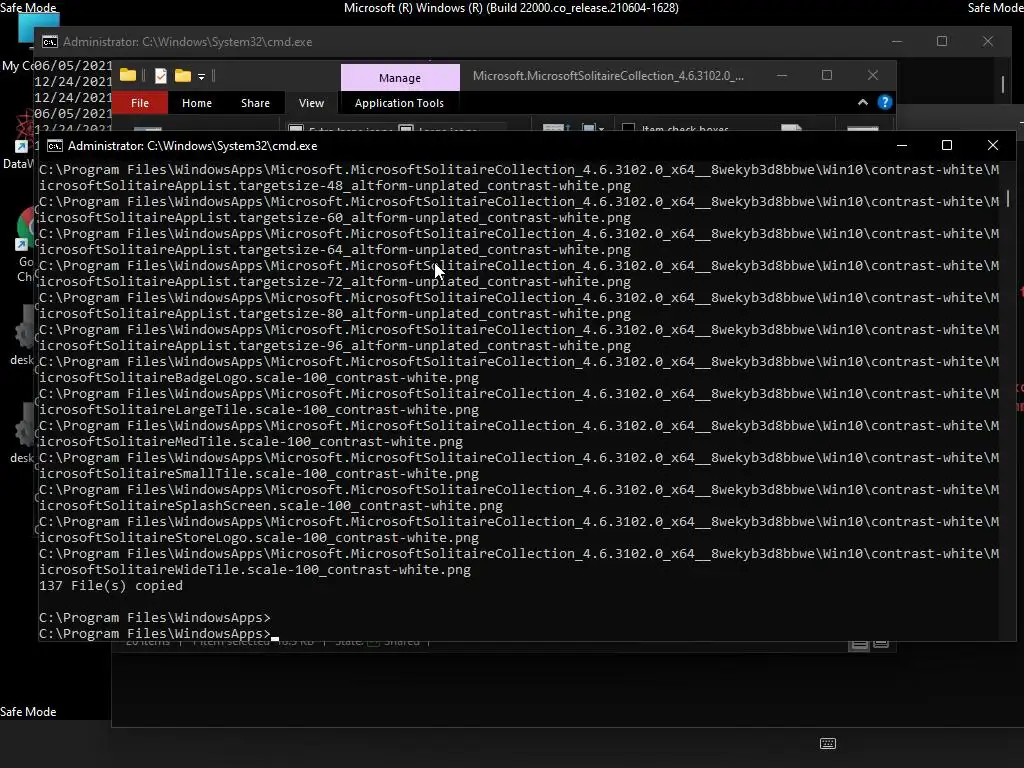Switch Explorer to details view via status bar icon
The image size is (1024, 768).
tap(859, 645)
